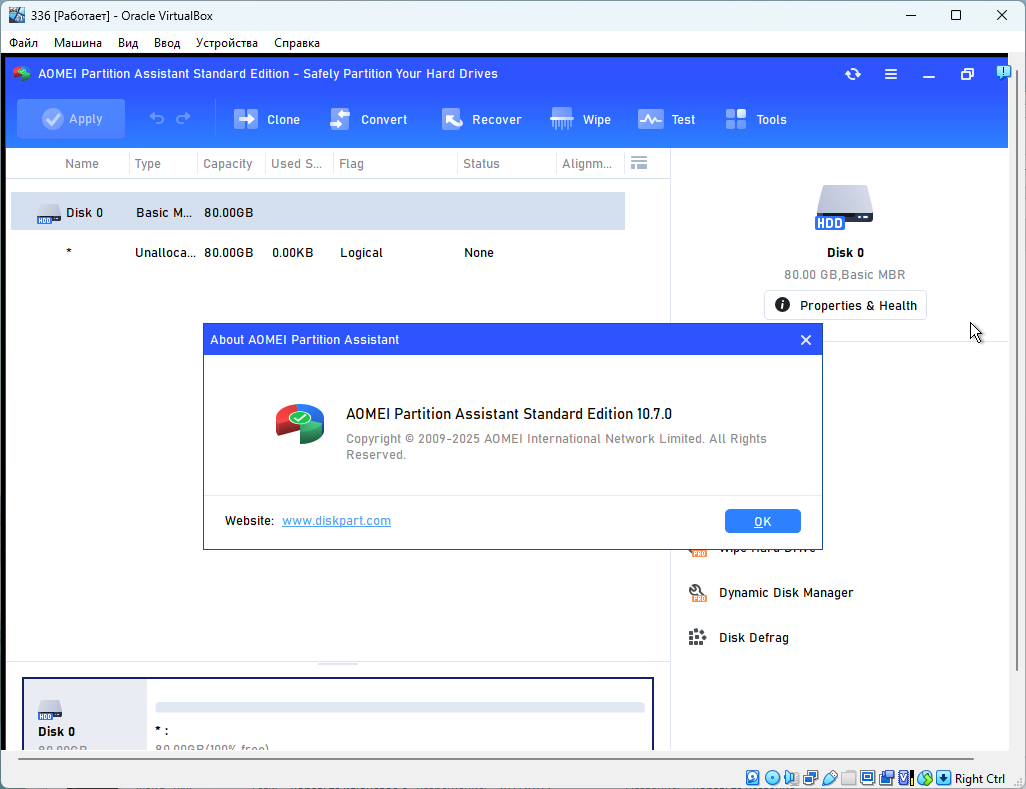Image resolution: width=1026 pixels, height=789 pixels.
Task: Click the keyboard capture down-arrow icon
Action: tap(944, 777)
